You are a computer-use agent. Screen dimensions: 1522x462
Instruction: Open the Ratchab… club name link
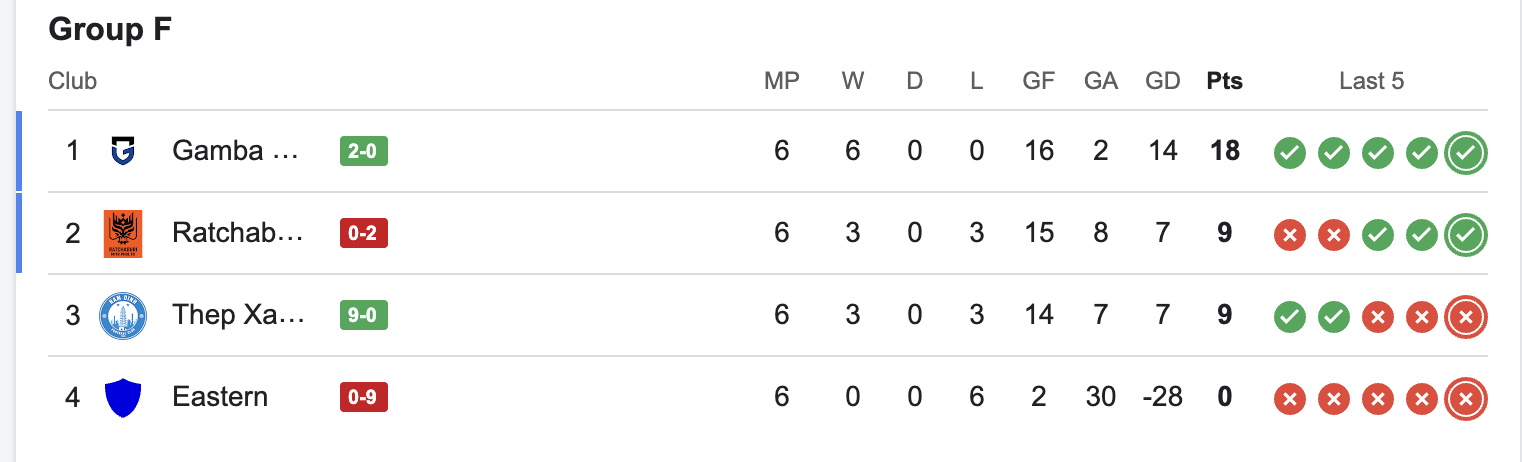[x=238, y=233]
